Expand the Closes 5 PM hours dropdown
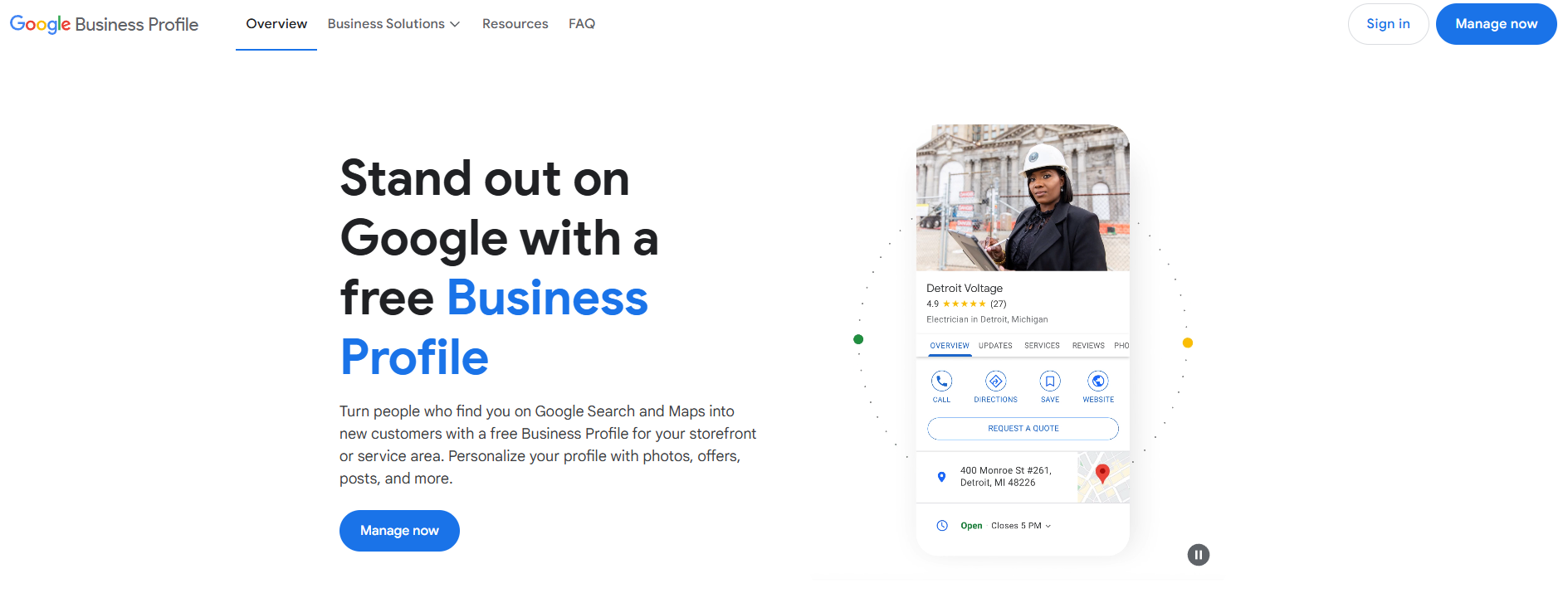Image resolution: width=1568 pixels, height=593 pixels. pyautogui.click(x=1021, y=526)
